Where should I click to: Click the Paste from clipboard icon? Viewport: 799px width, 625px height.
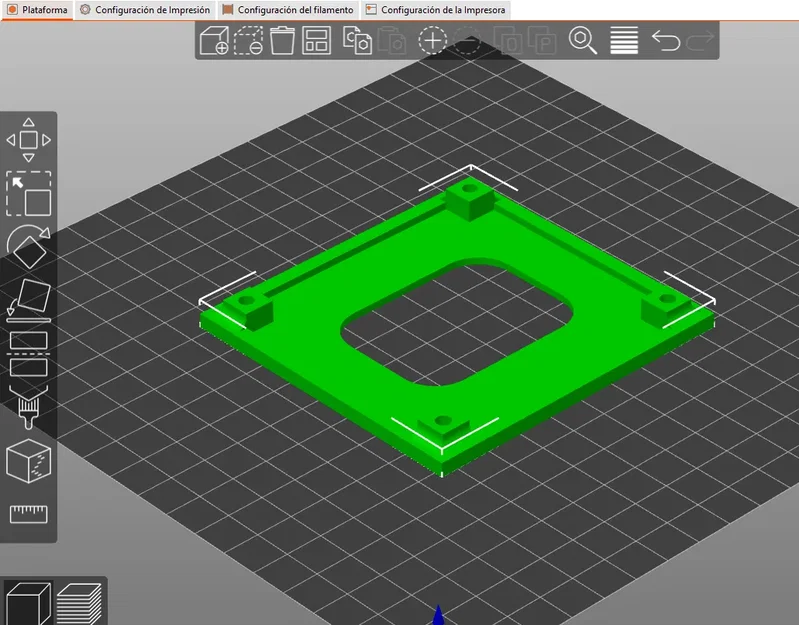(391, 40)
